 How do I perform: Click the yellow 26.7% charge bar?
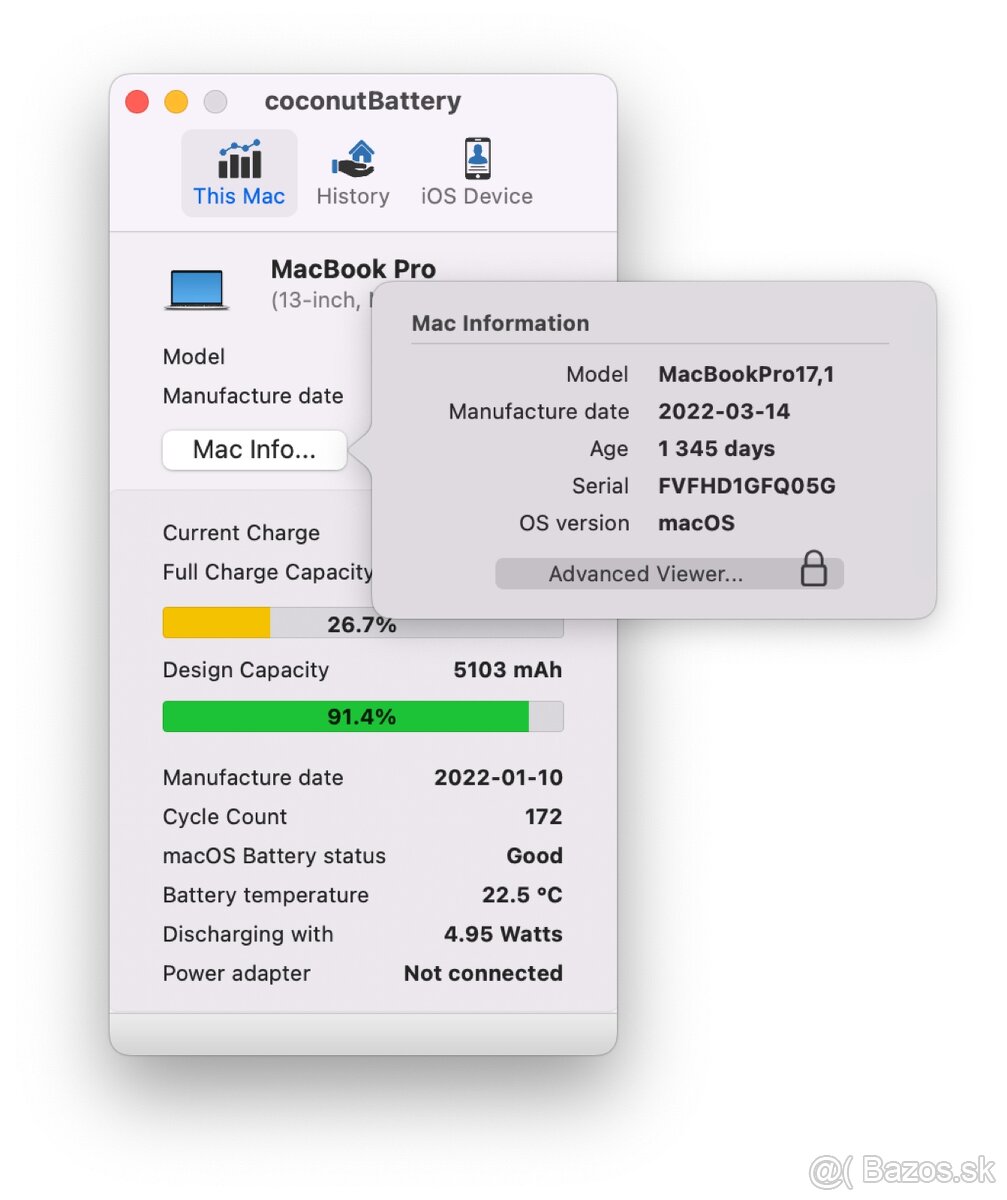(215, 622)
